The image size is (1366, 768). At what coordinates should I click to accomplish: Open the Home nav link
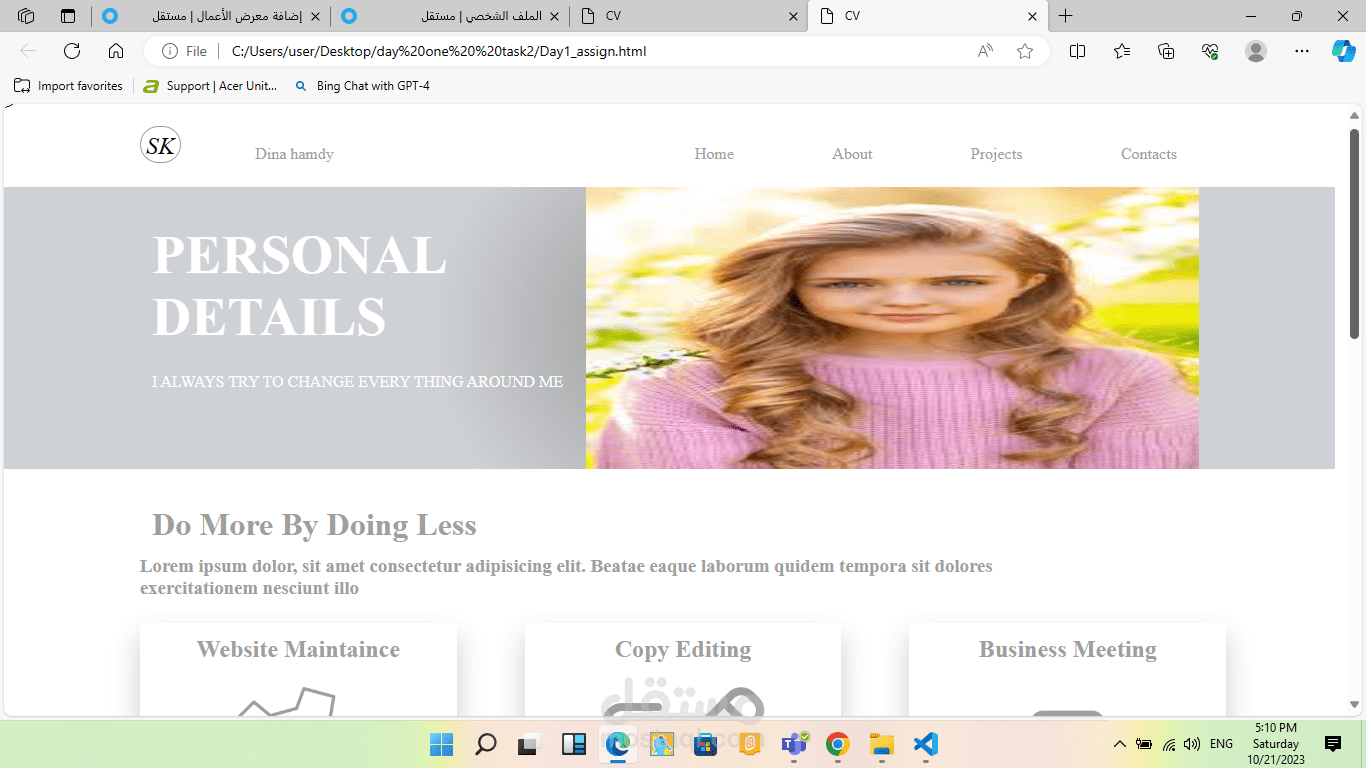(x=714, y=154)
